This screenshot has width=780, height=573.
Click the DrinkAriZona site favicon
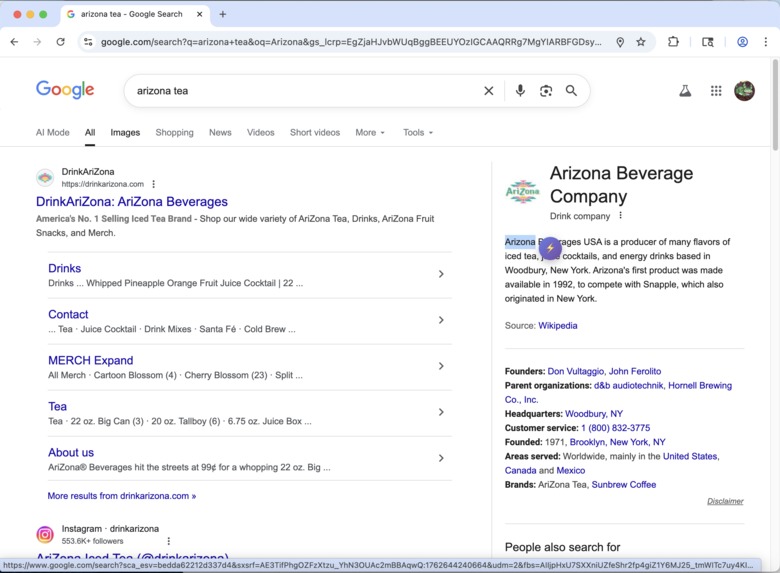(45, 178)
